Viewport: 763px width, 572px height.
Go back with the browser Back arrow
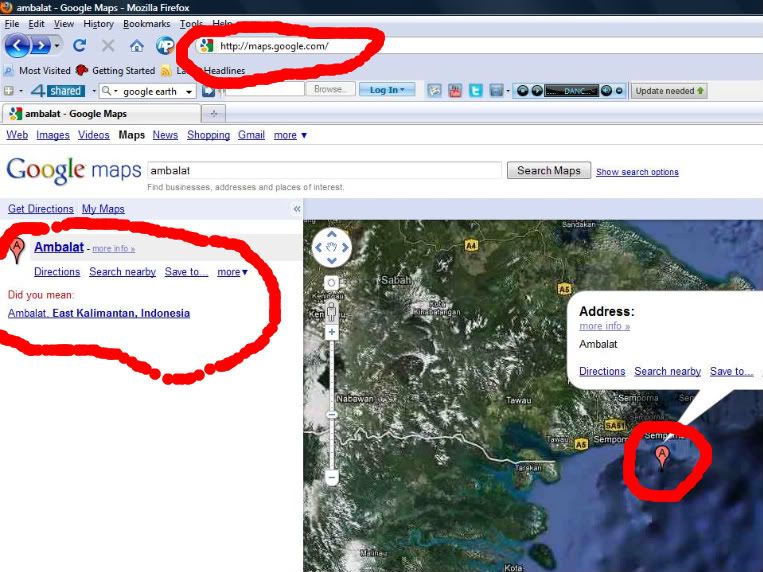[x=17, y=46]
